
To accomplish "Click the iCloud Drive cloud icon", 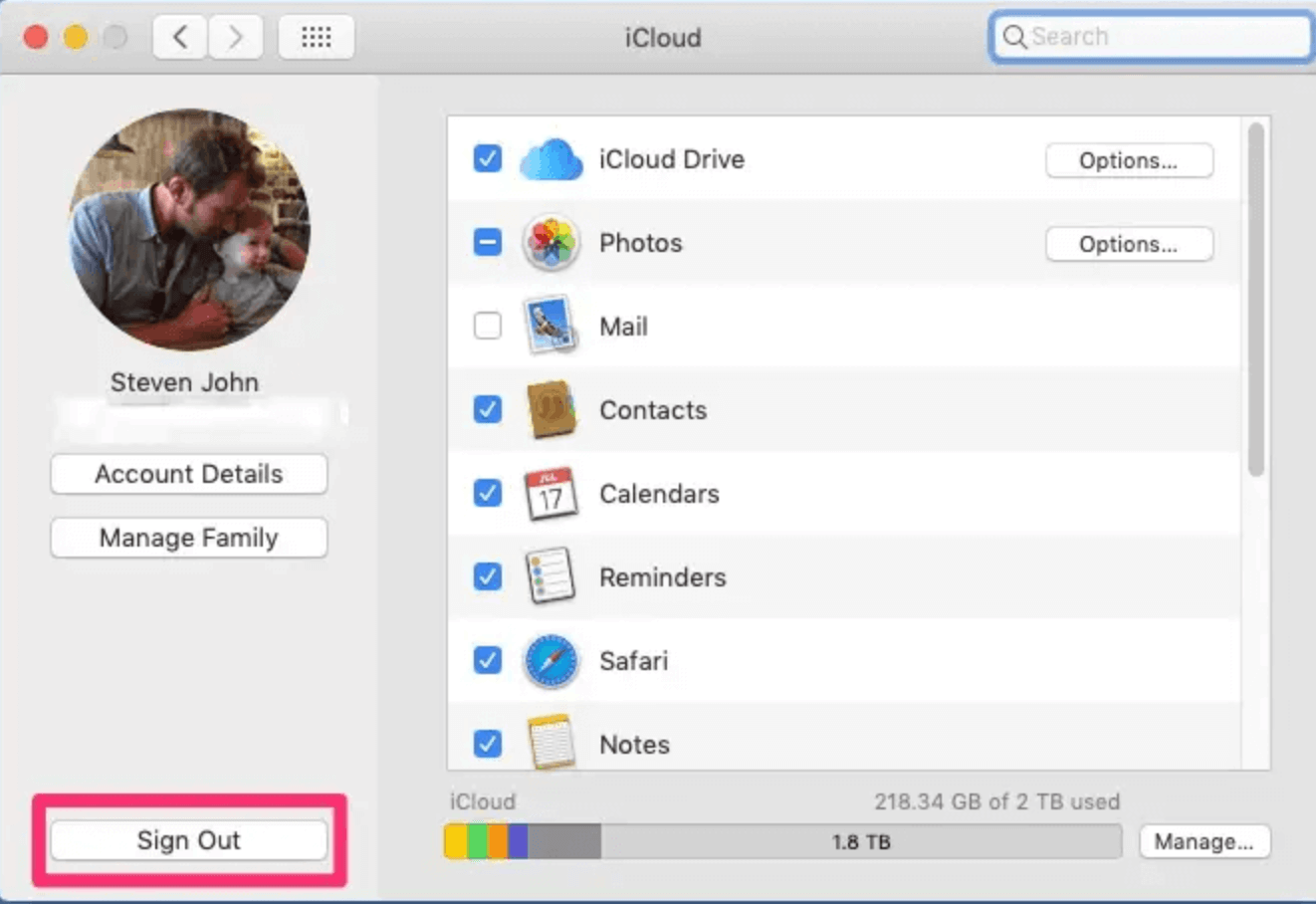I will click(551, 159).
